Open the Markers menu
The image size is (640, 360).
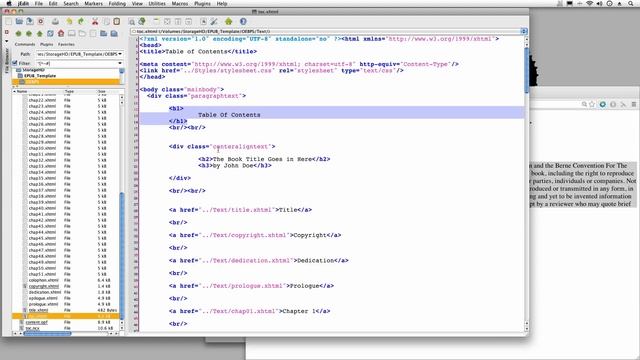(93, 3)
